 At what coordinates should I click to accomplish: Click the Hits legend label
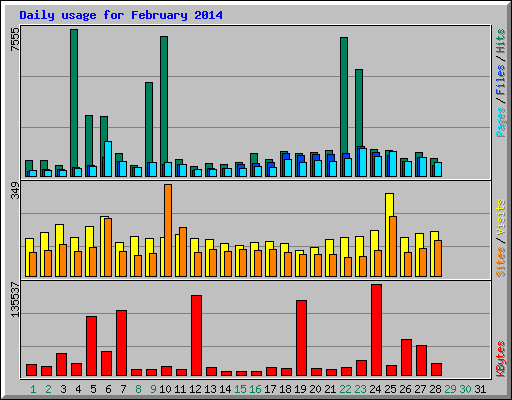tap(500, 41)
